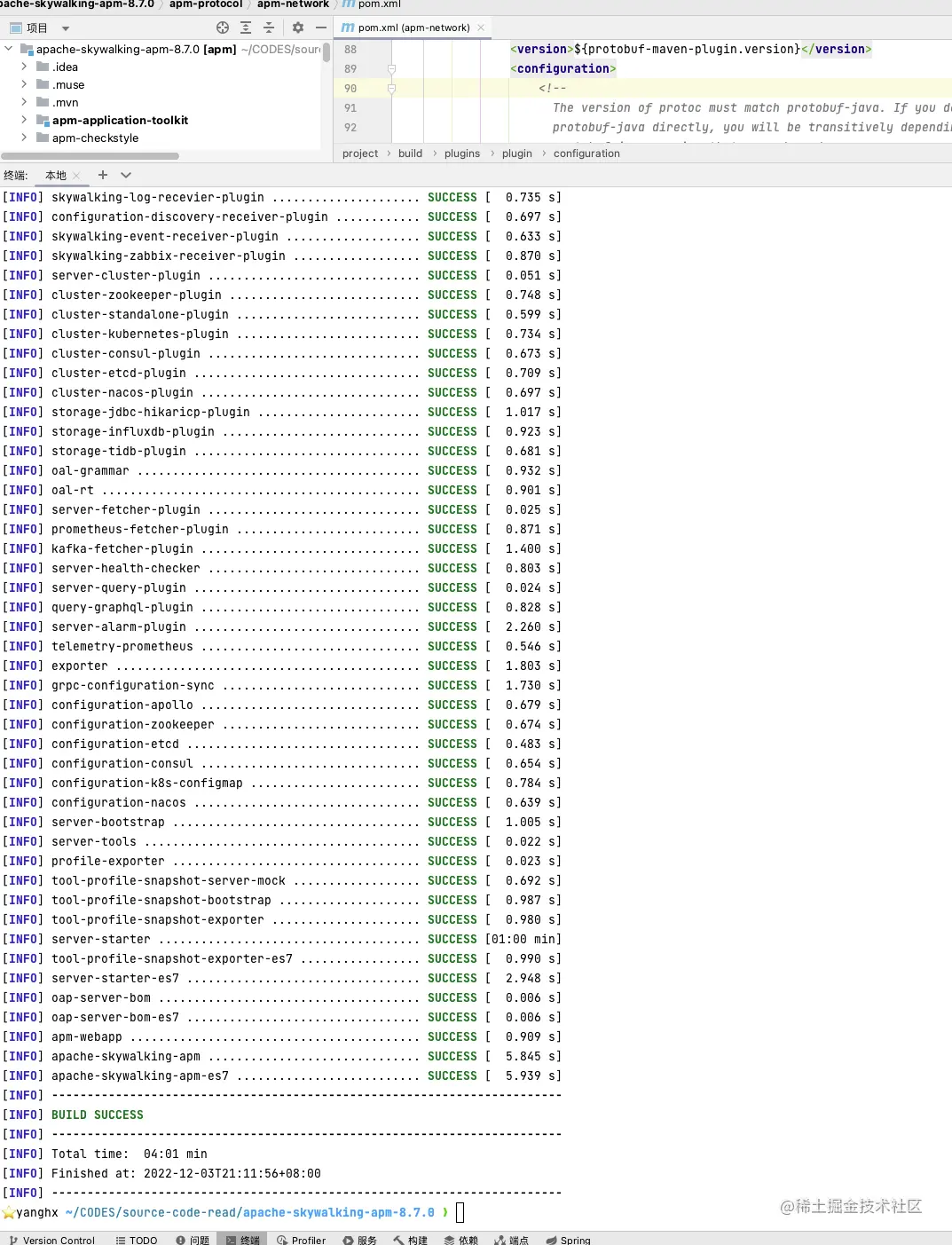
Task: Expand the .mvn folder
Action: [x=24, y=102]
